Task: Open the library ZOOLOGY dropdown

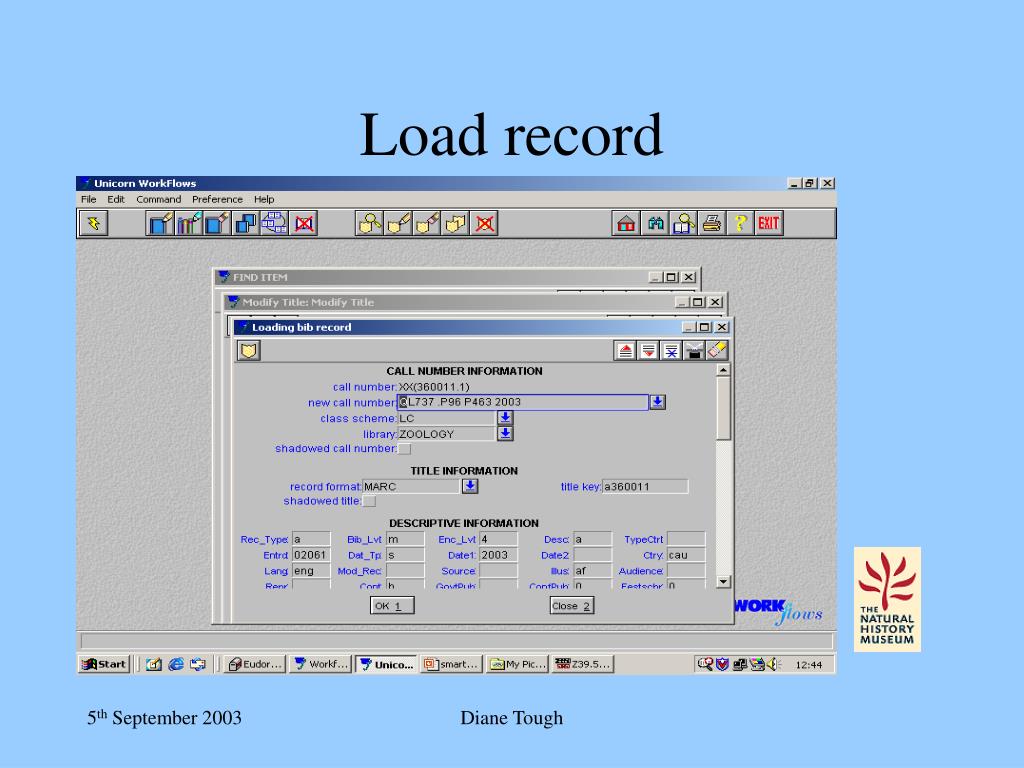Action: [x=505, y=434]
